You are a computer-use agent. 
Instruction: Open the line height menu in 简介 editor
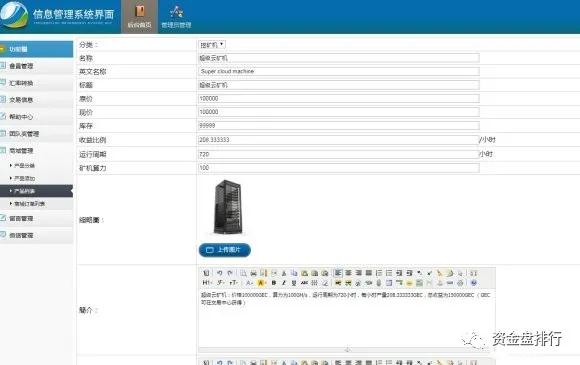point(314,283)
